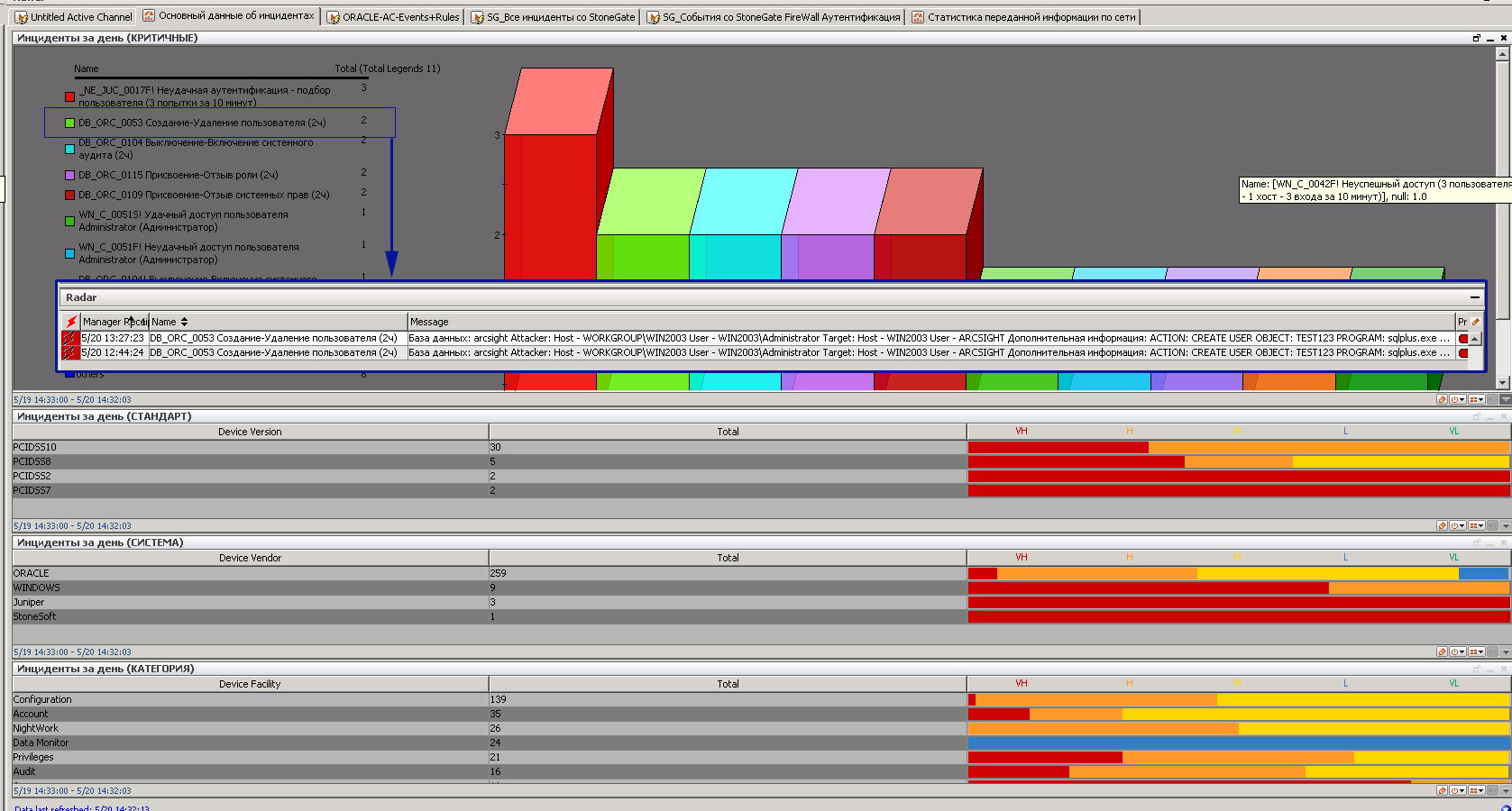Viewport: 1512px width, 811px height.
Task: Open the grid layout dropdown in the СТАНДАРТ footer
Action: click(1477, 525)
